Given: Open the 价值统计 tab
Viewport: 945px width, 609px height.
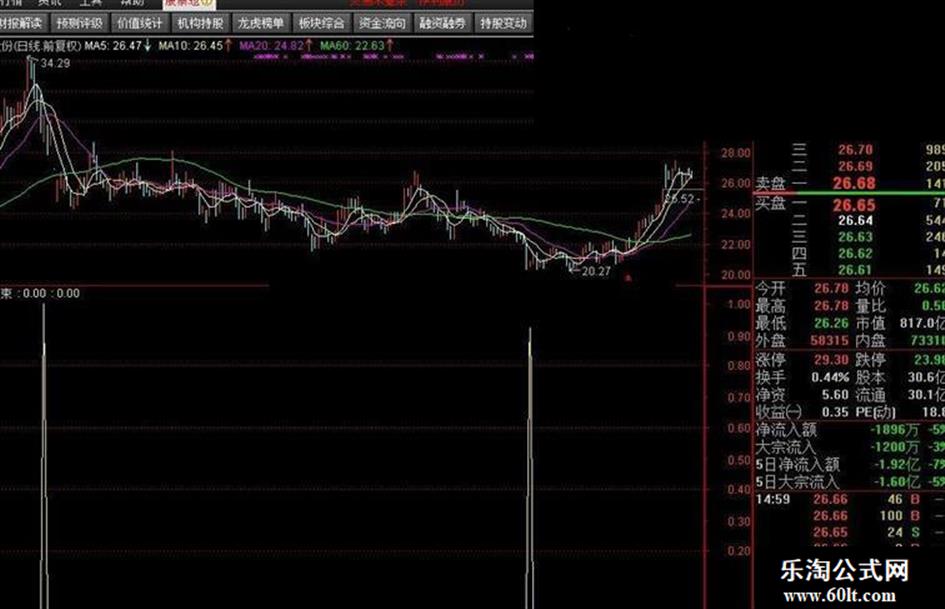Looking at the screenshot, I should point(140,24).
